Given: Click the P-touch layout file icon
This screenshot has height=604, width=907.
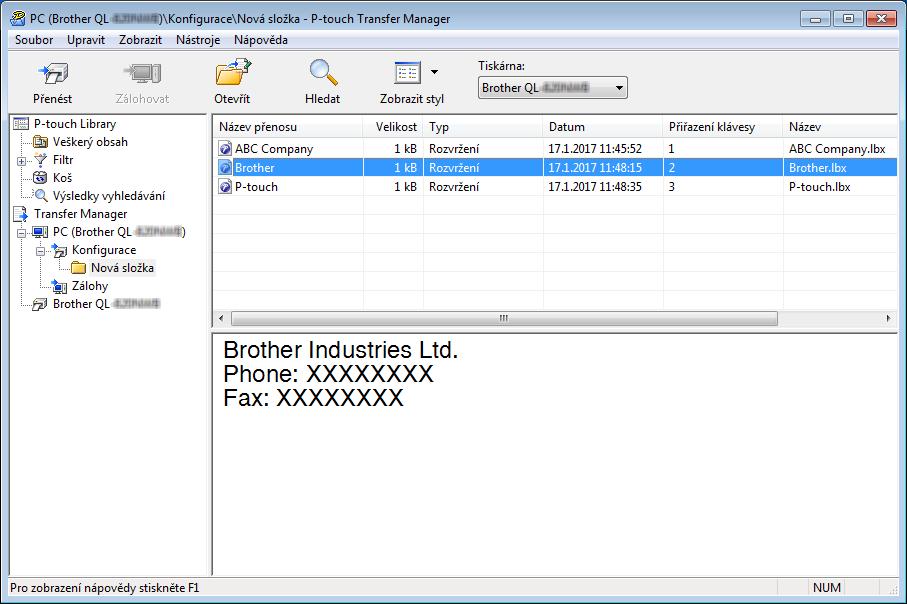Looking at the screenshot, I should coord(225,187).
